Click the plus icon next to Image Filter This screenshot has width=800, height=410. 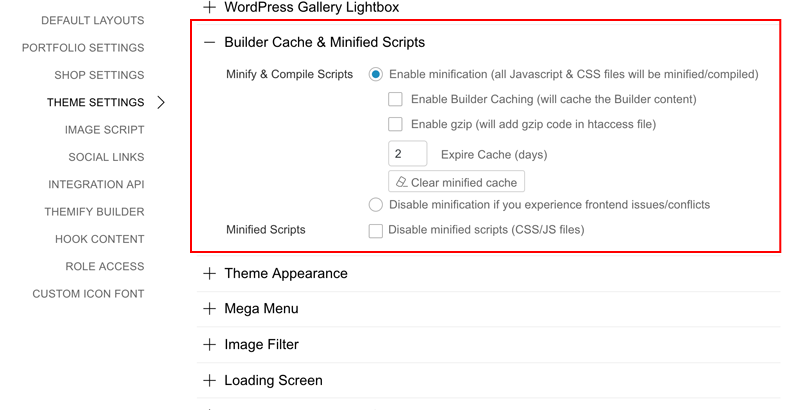click(x=209, y=345)
